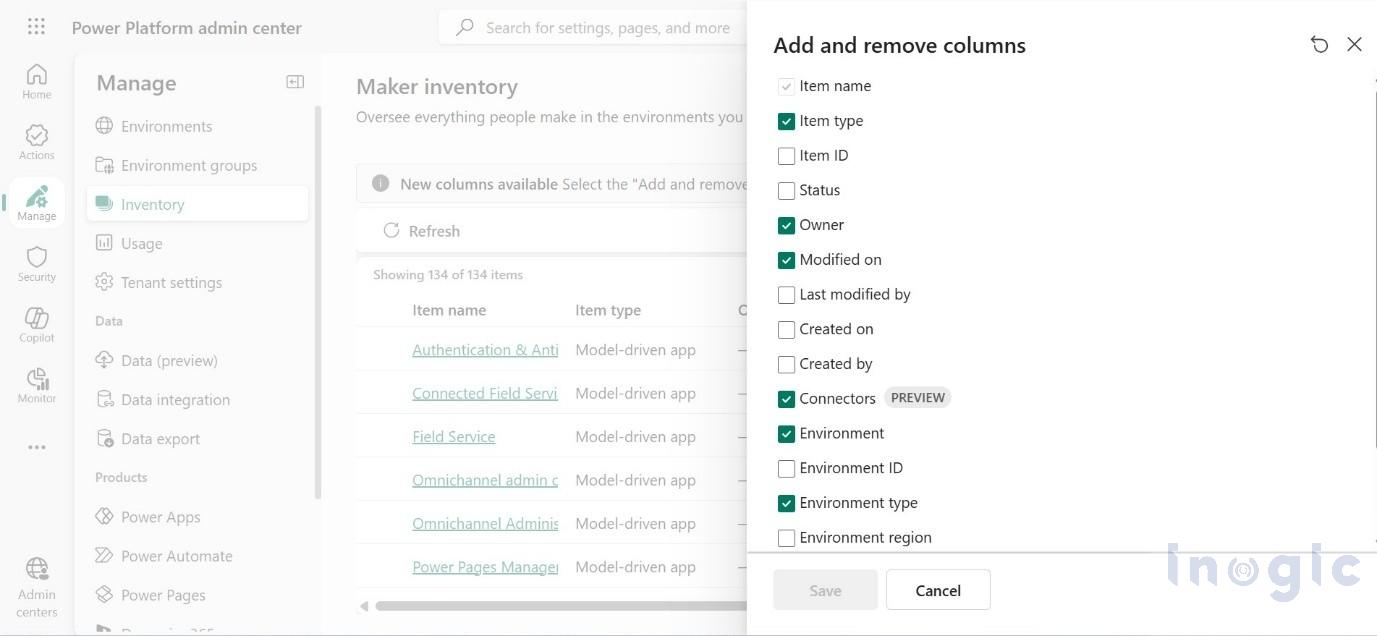The width and height of the screenshot is (1377, 636).
Task: Open Copilot in left rail
Action: click(36, 325)
